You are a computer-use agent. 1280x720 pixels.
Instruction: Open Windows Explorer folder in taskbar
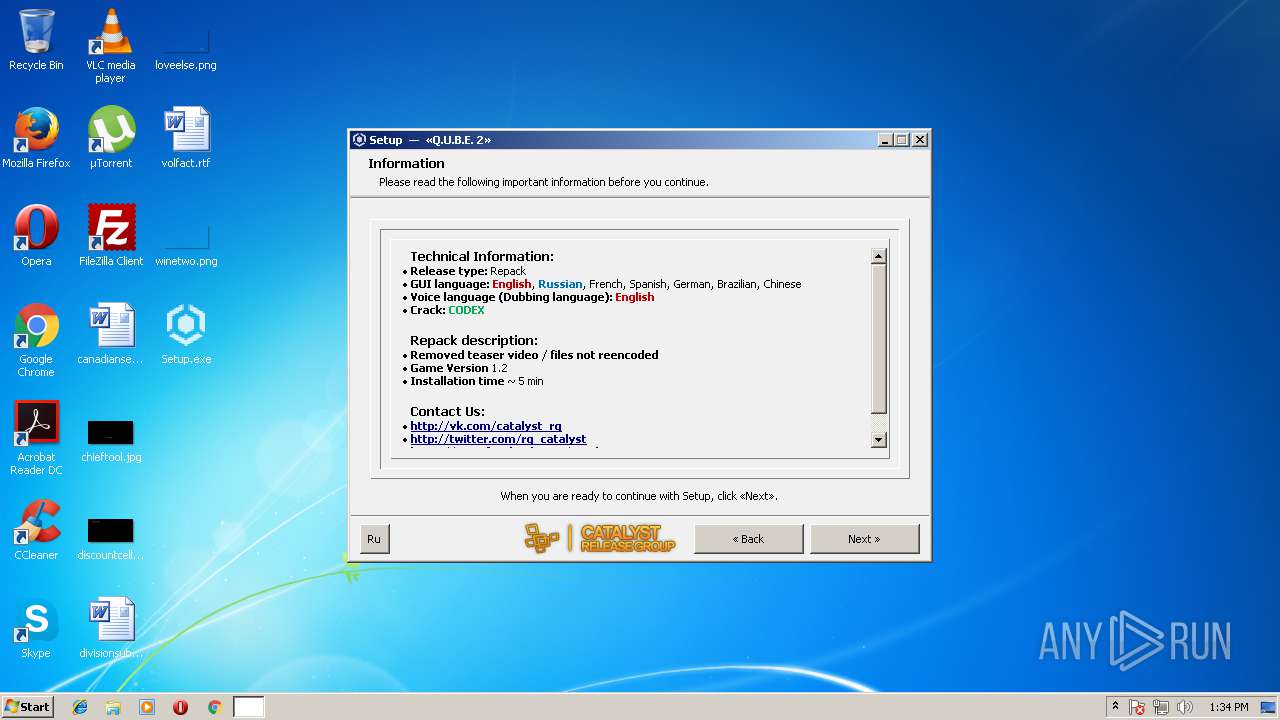(113, 707)
